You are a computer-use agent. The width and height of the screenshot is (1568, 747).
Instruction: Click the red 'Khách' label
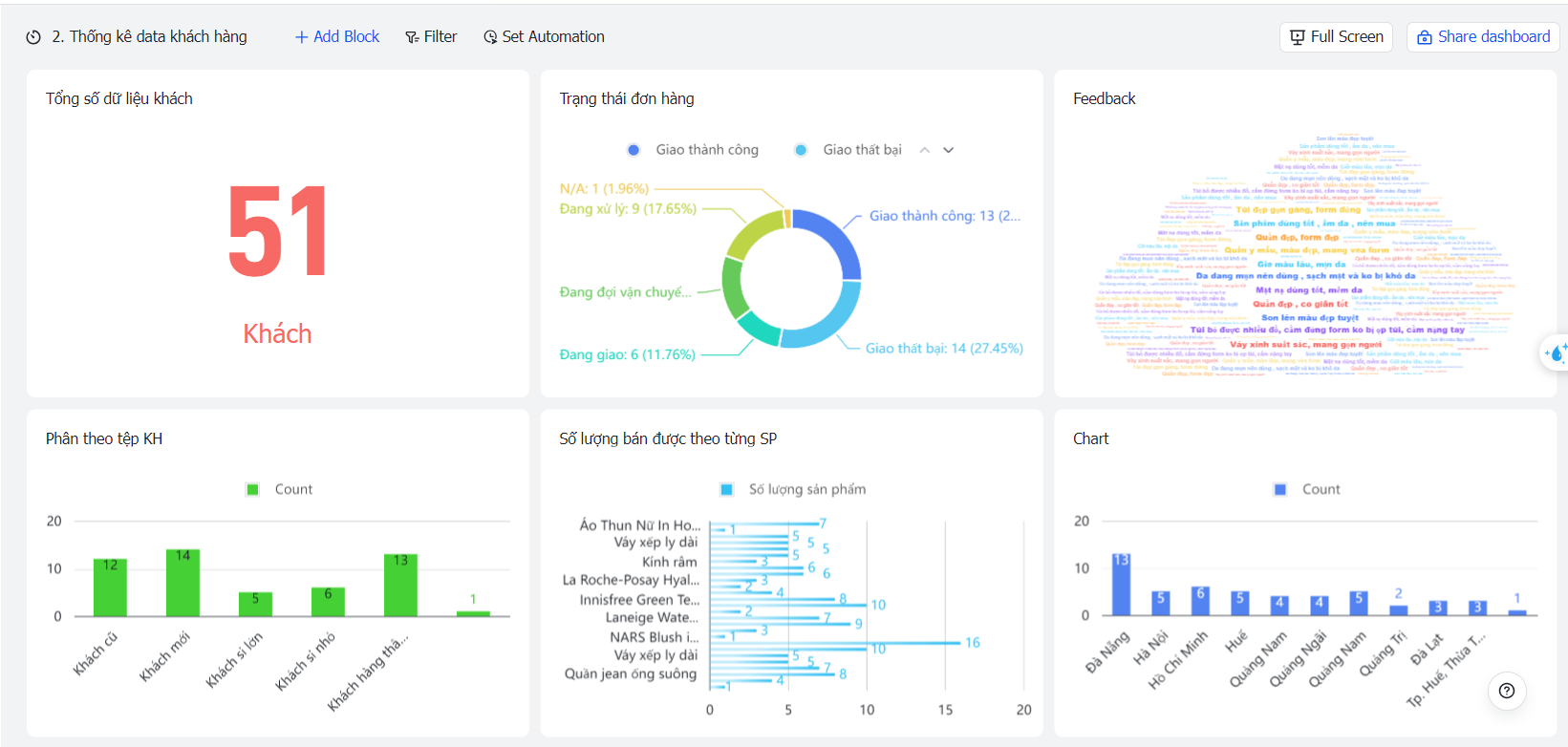277,333
